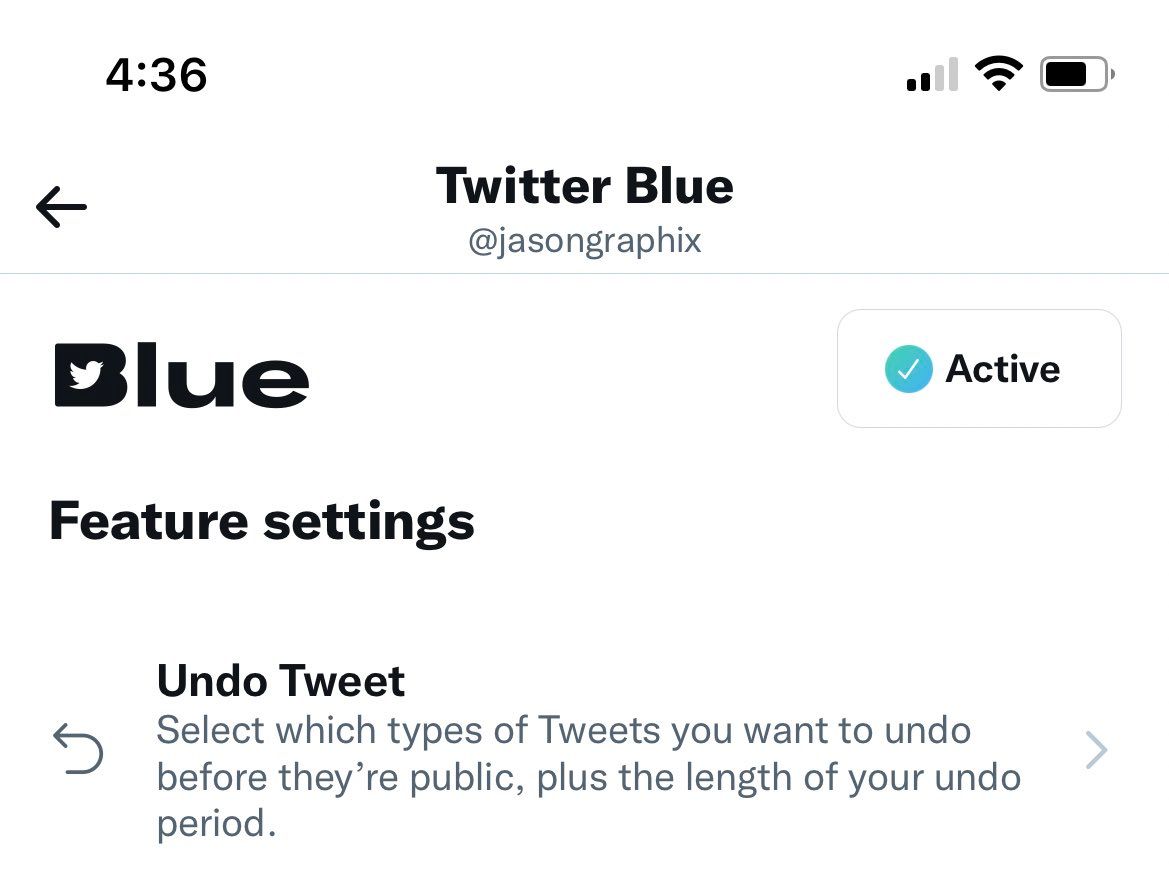This screenshot has height=891, width=1169.
Task: Tap the Wi-Fi status icon
Action: click(998, 75)
